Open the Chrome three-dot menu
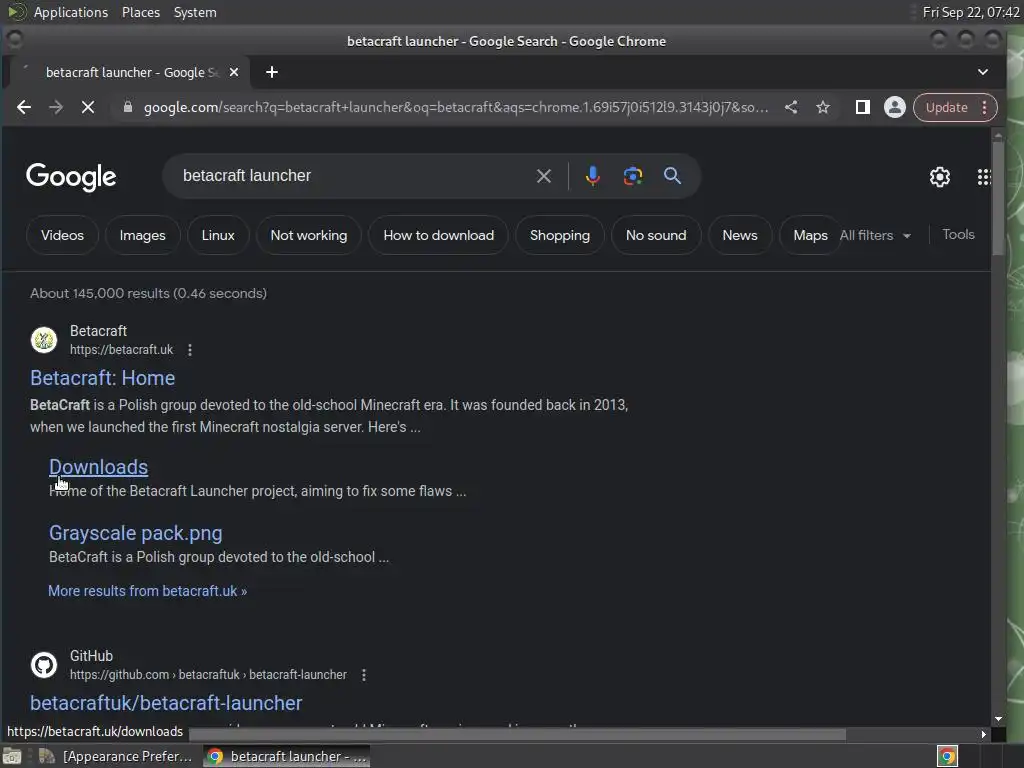The height and width of the screenshot is (768, 1024). click(x=984, y=107)
